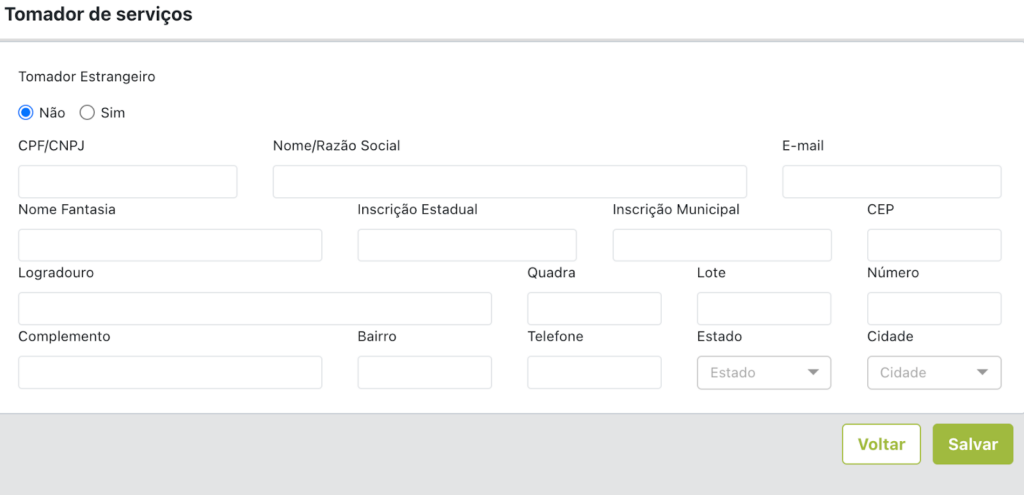Click the Complemento text field
This screenshot has width=1024, height=495.
coord(170,373)
